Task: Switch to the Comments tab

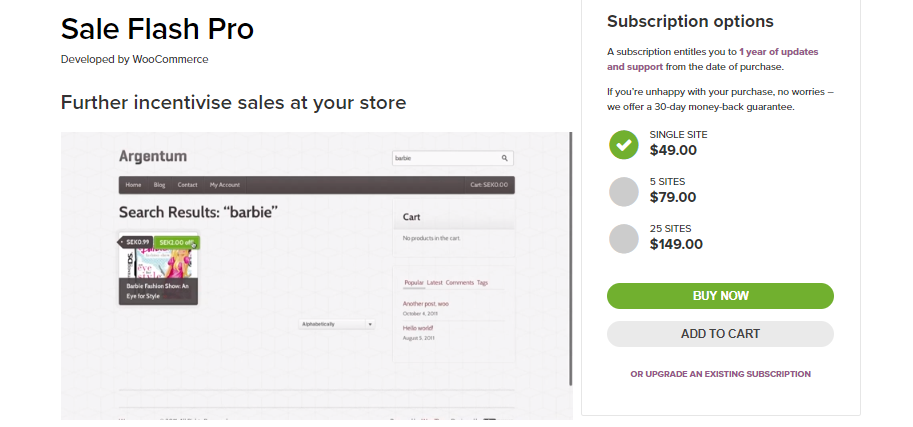Action: click(x=460, y=283)
